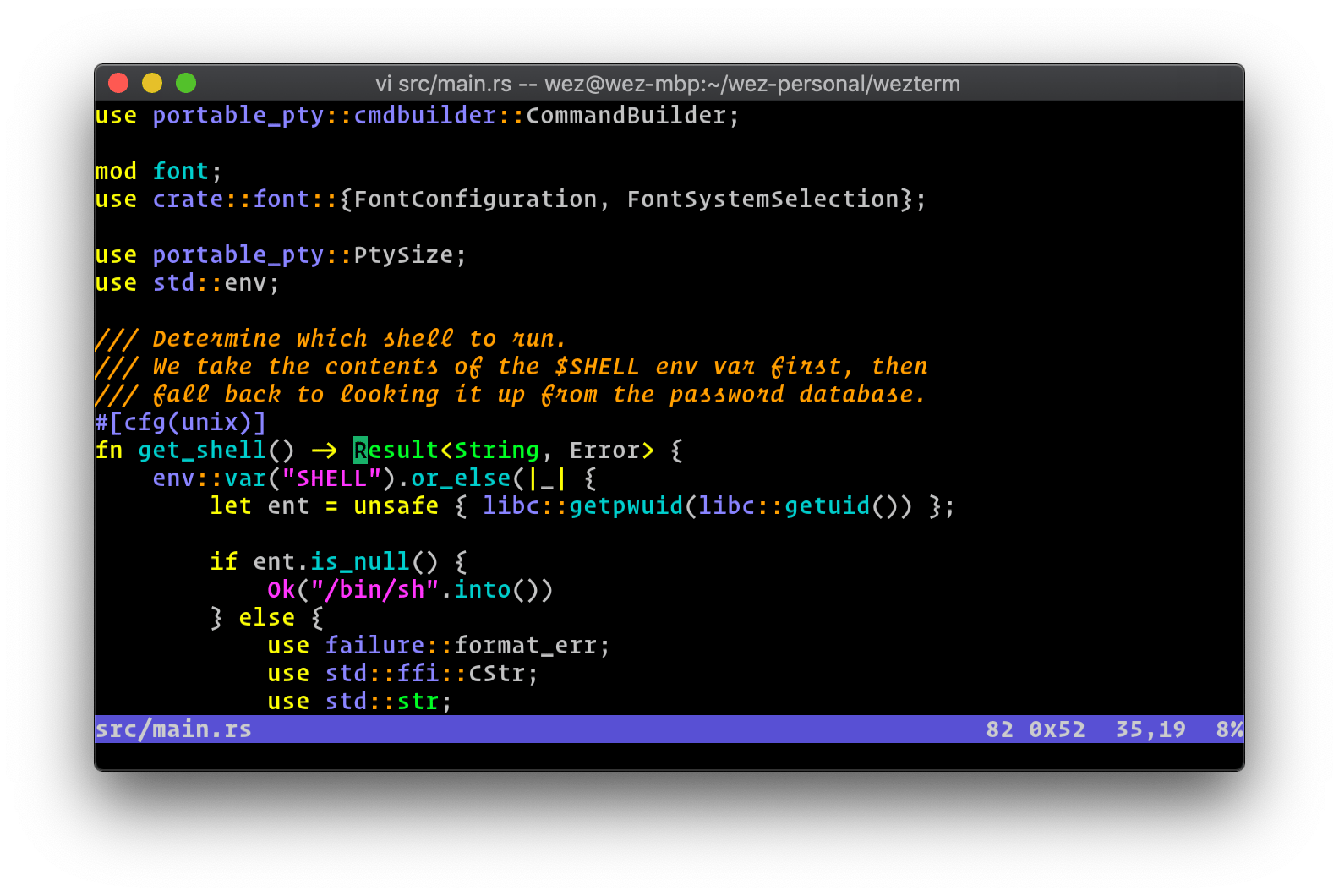This screenshot has height=896, width=1339.
Task: Click the comment 'Determine which shell to run.'
Action: pyautogui.click(x=359, y=338)
